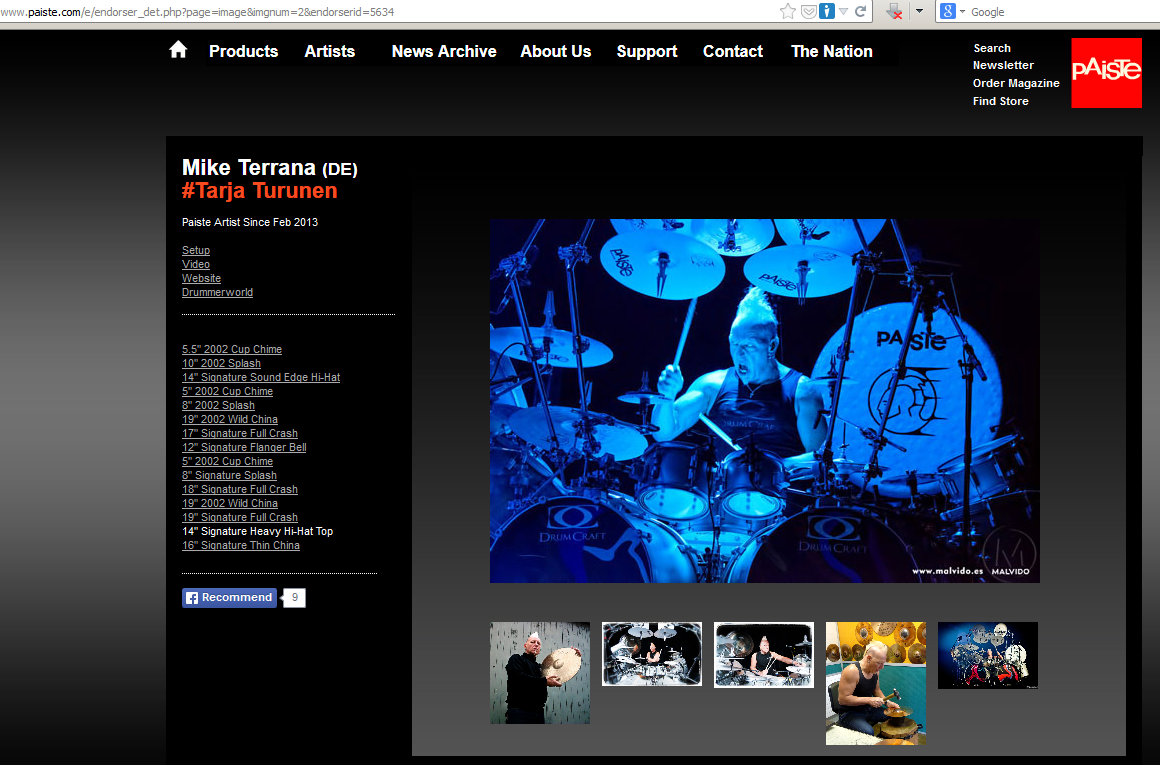Open the Setup link
1160x765 pixels.
click(x=196, y=250)
